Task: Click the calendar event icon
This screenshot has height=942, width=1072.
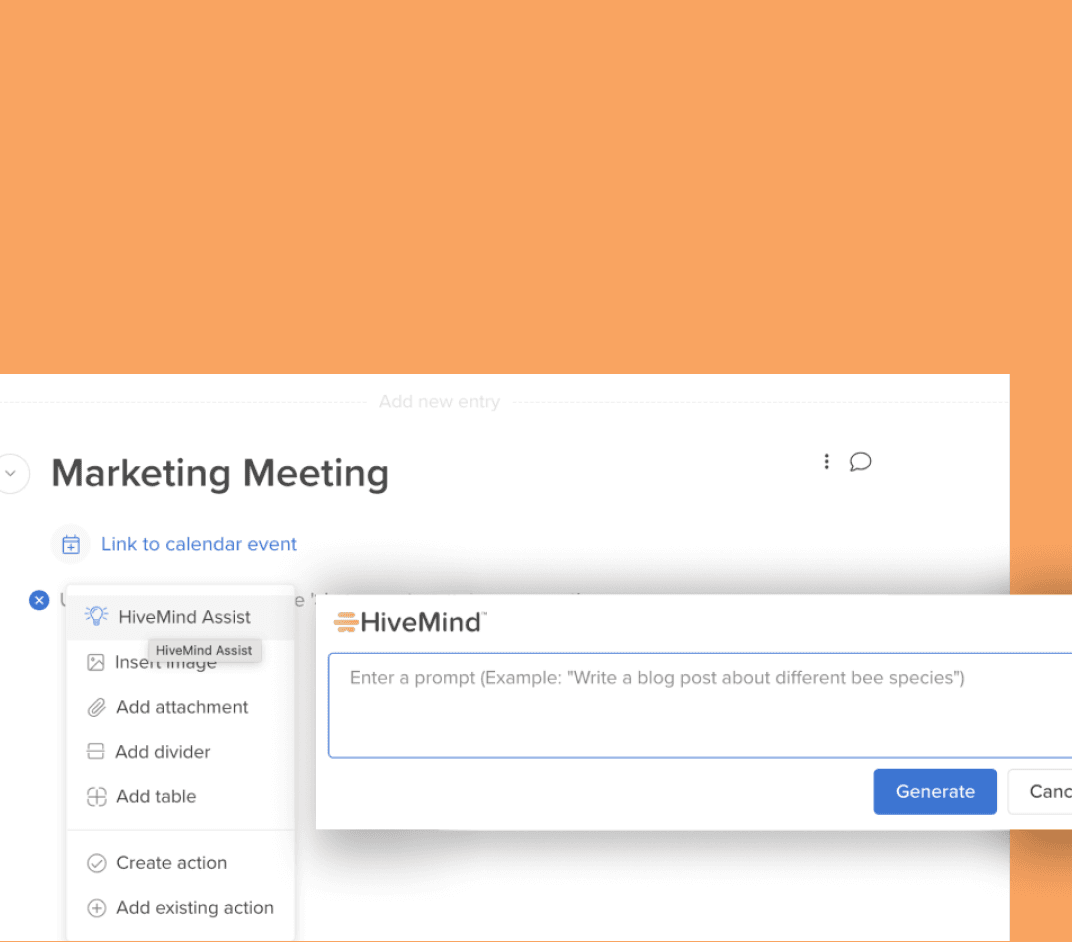Action: 71,545
